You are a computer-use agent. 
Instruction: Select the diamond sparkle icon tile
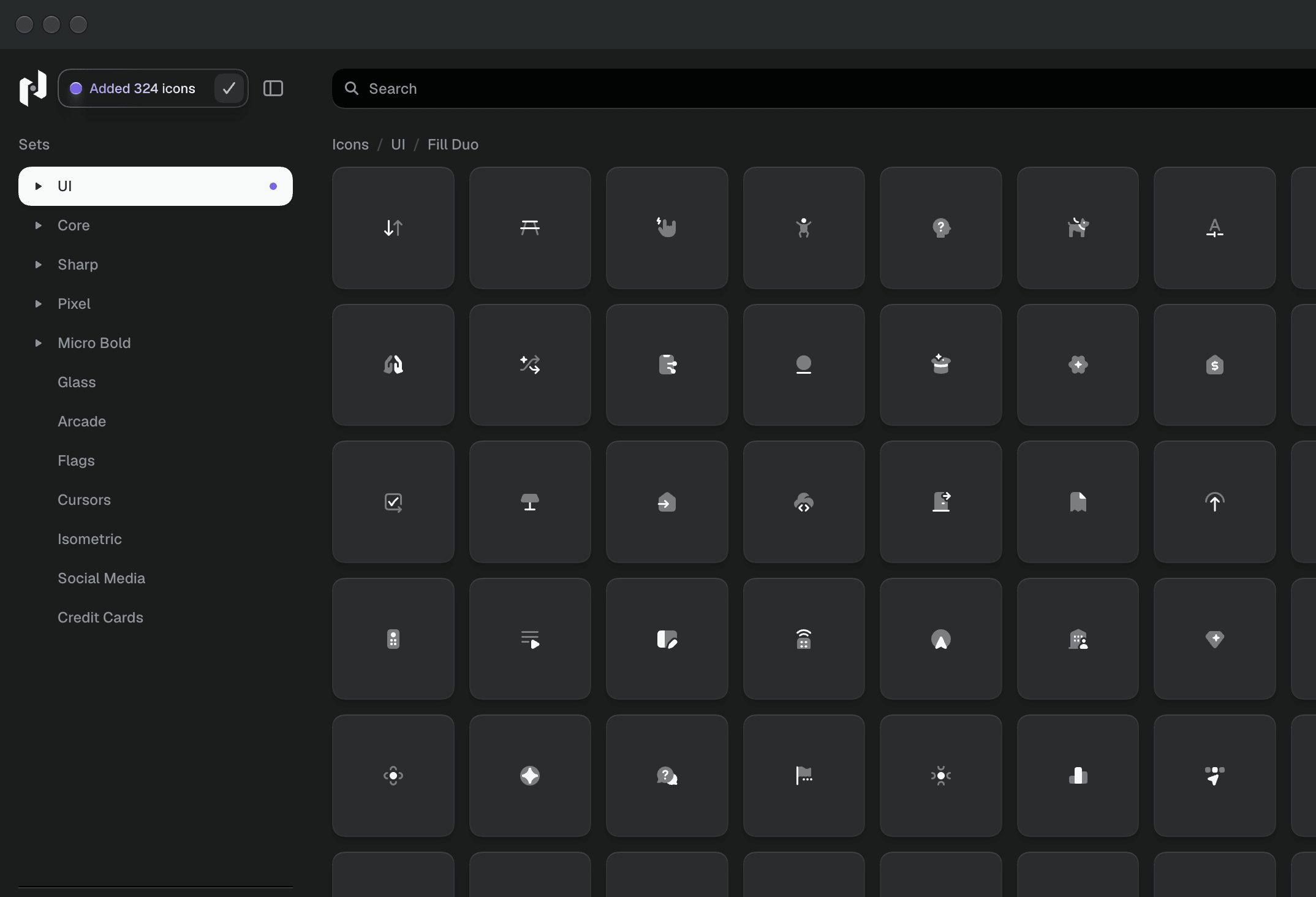point(1214,639)
